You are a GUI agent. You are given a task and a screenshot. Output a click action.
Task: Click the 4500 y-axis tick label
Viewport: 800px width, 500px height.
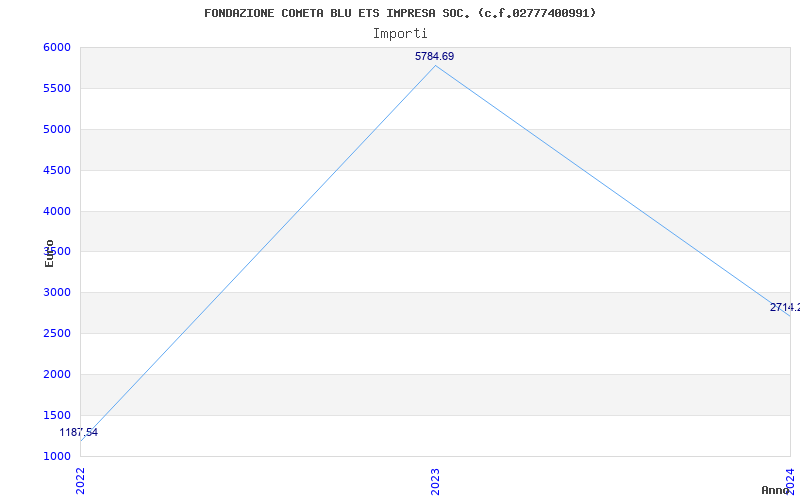point(57,170)
